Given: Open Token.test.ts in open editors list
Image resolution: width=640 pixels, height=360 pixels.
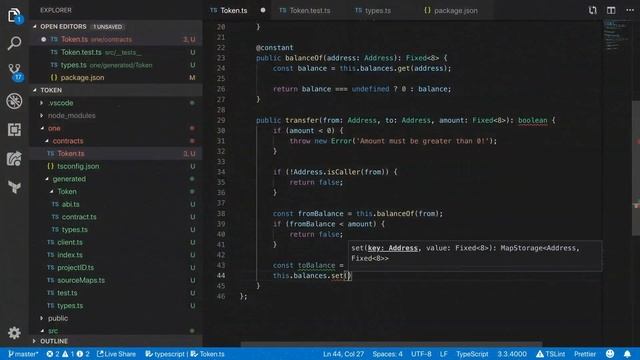Looking at the screenshot, I should click(116, 52).
